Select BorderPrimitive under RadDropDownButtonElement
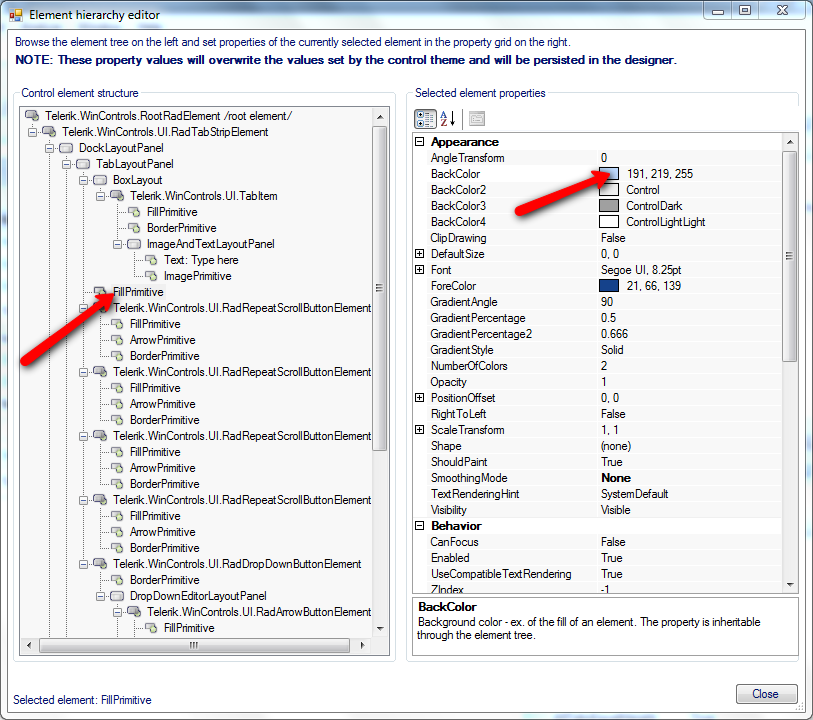 (164, 580)
